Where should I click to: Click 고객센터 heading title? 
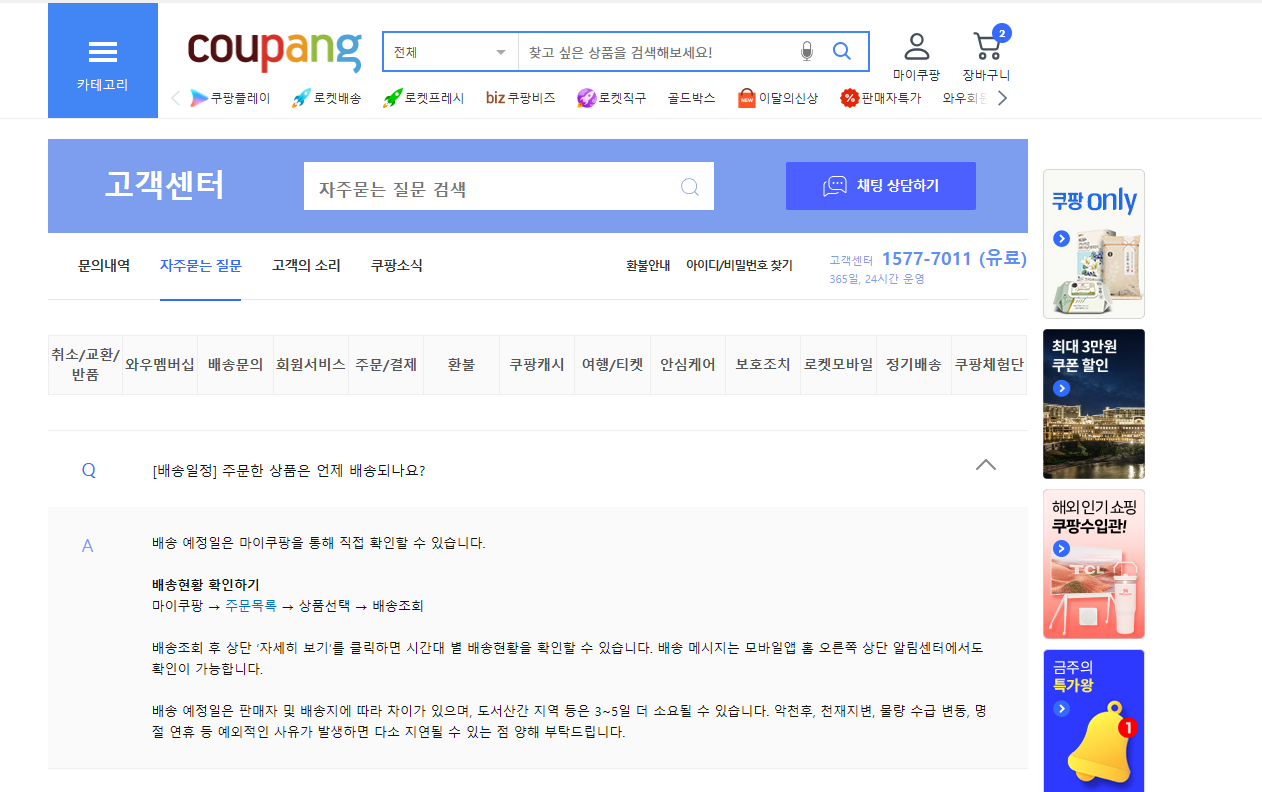coord(164,186)
